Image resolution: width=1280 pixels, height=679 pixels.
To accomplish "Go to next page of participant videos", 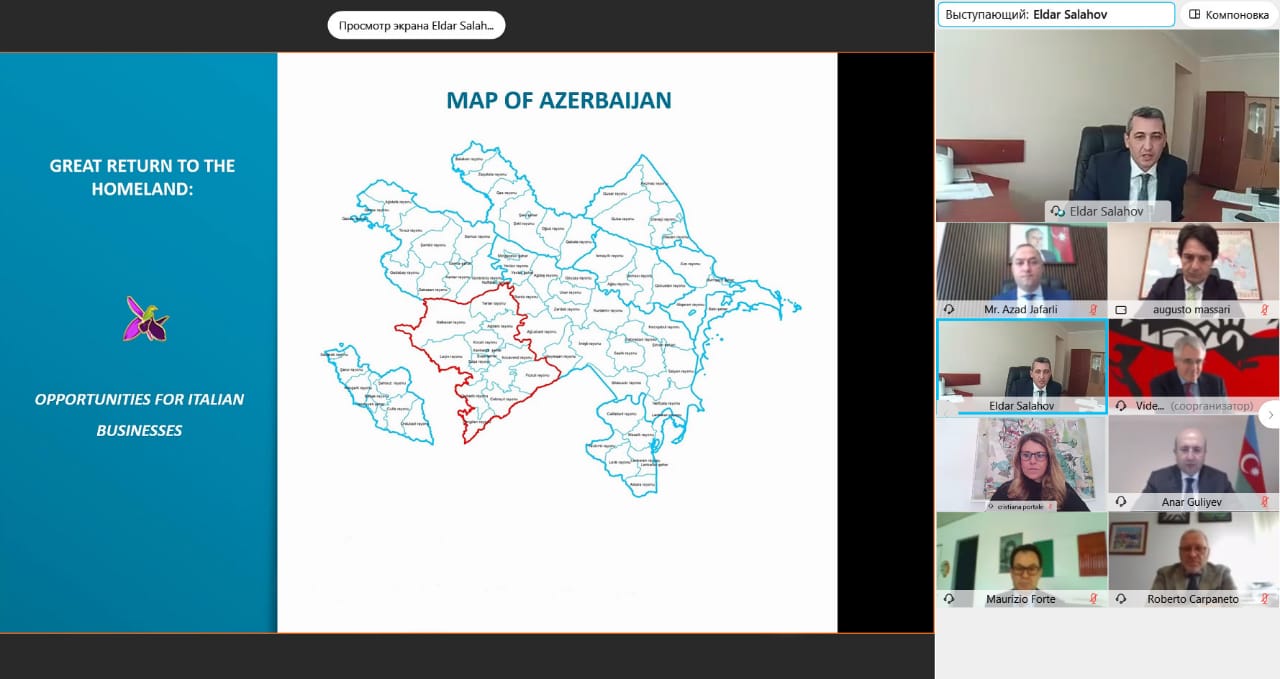I will 1269,414.
